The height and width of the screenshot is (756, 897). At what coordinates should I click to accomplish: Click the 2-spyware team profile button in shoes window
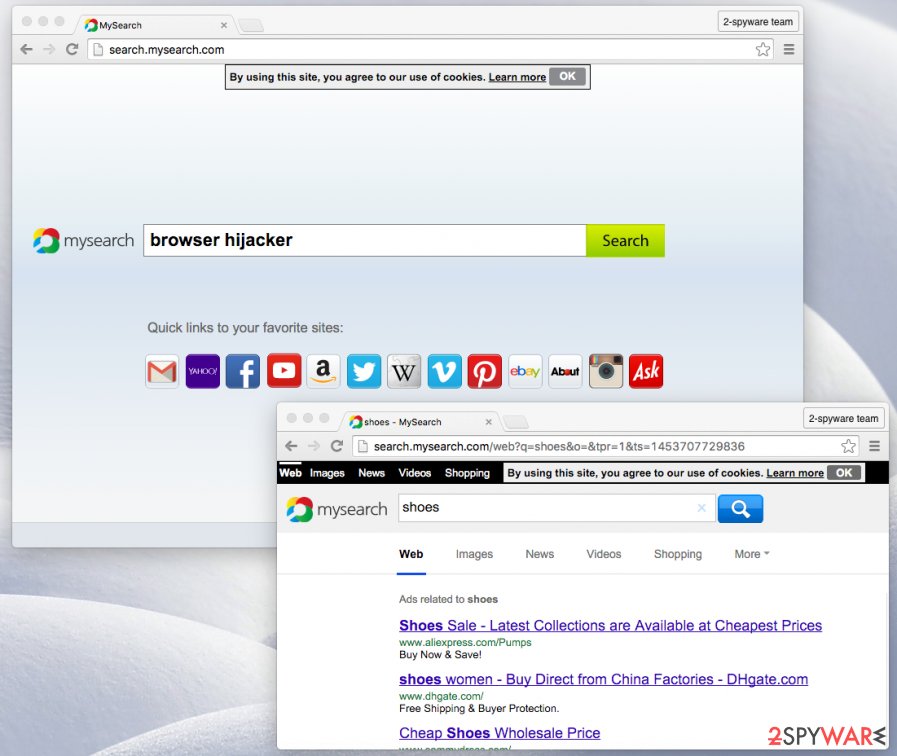click(843, 419)
